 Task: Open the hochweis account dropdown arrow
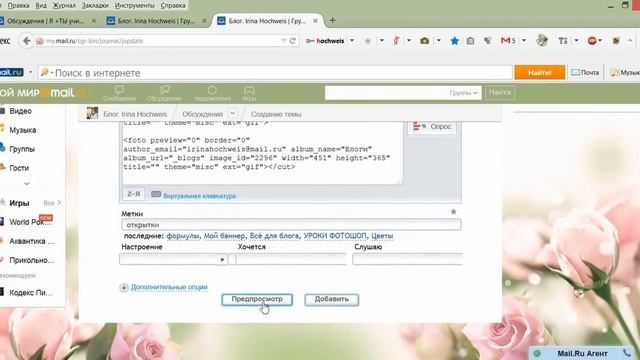click(x=352, y=41)
